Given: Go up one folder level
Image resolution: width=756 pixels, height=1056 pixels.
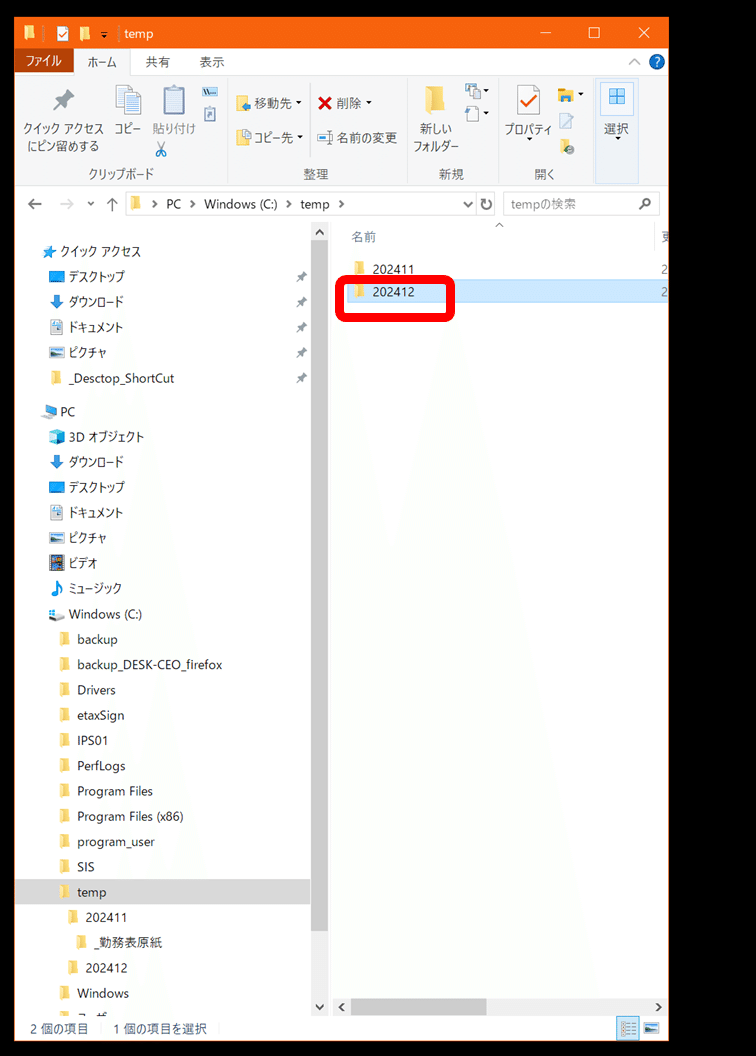Looking at the screenshot, I should (112, 204).
